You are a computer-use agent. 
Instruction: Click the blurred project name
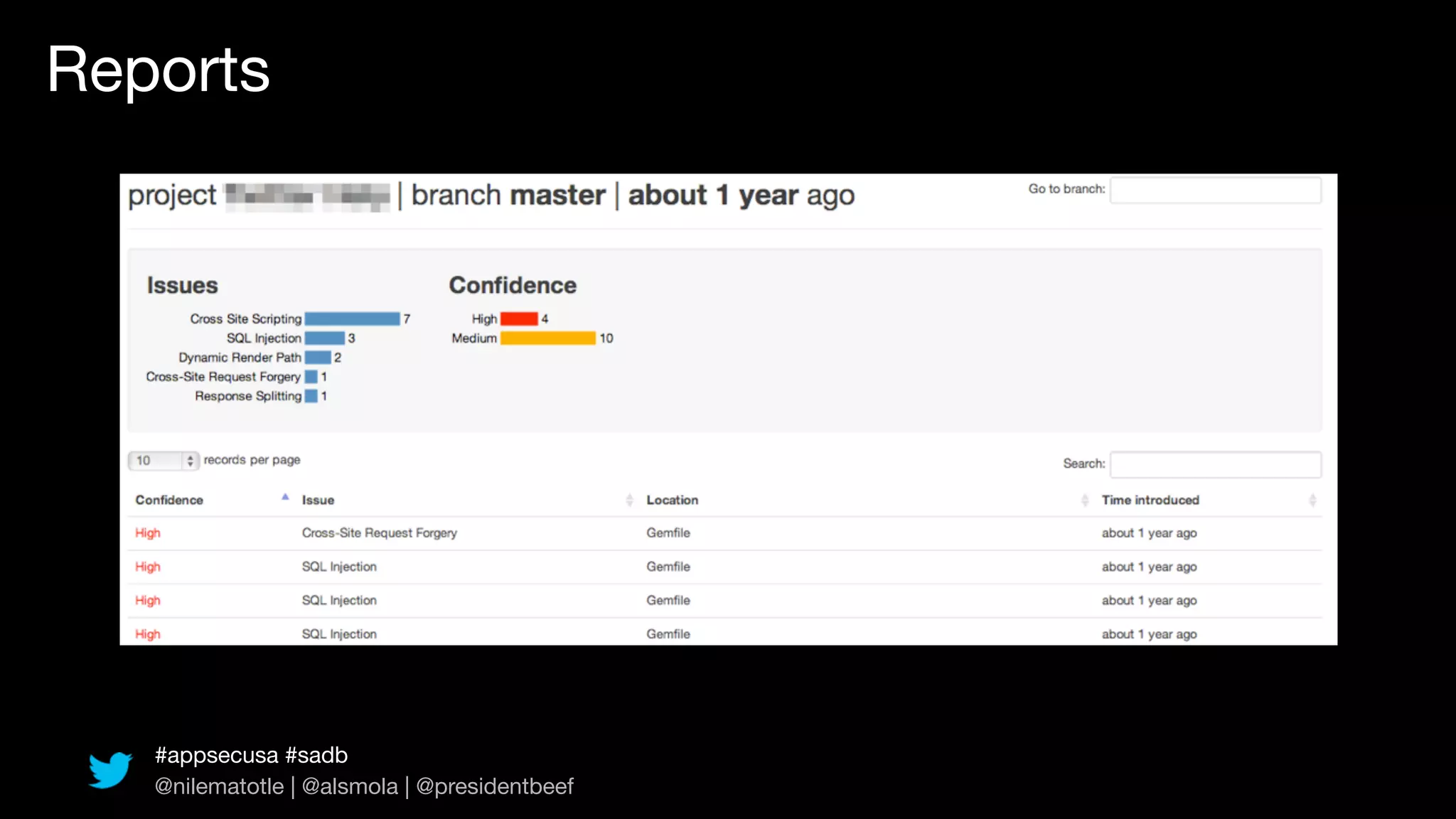[307, 197]
